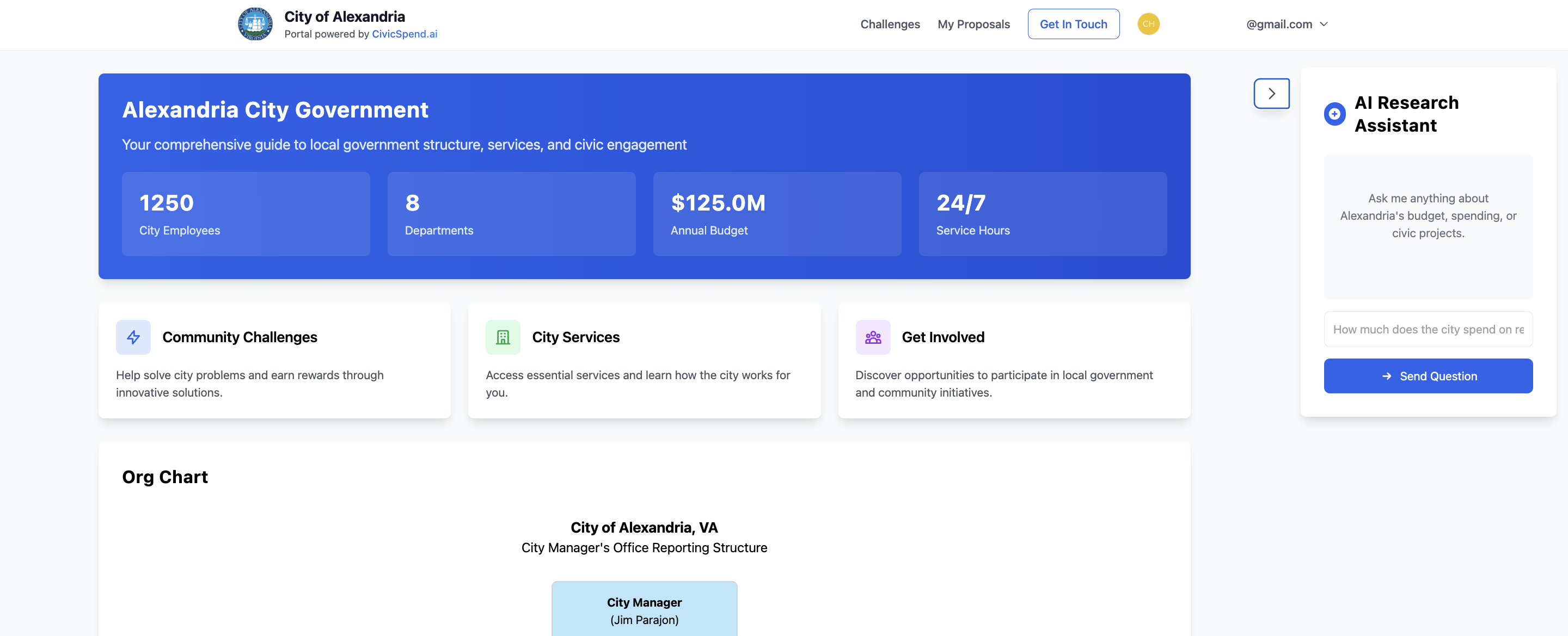Click the Get Involved people icon

[872, 337]
